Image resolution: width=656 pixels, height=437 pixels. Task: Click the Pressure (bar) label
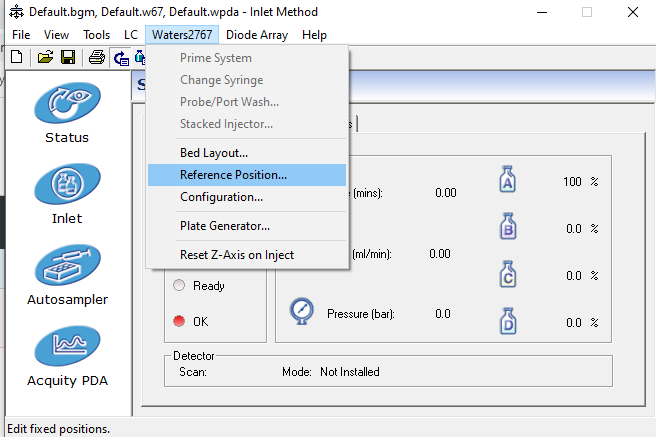click(x=361, y=314)
